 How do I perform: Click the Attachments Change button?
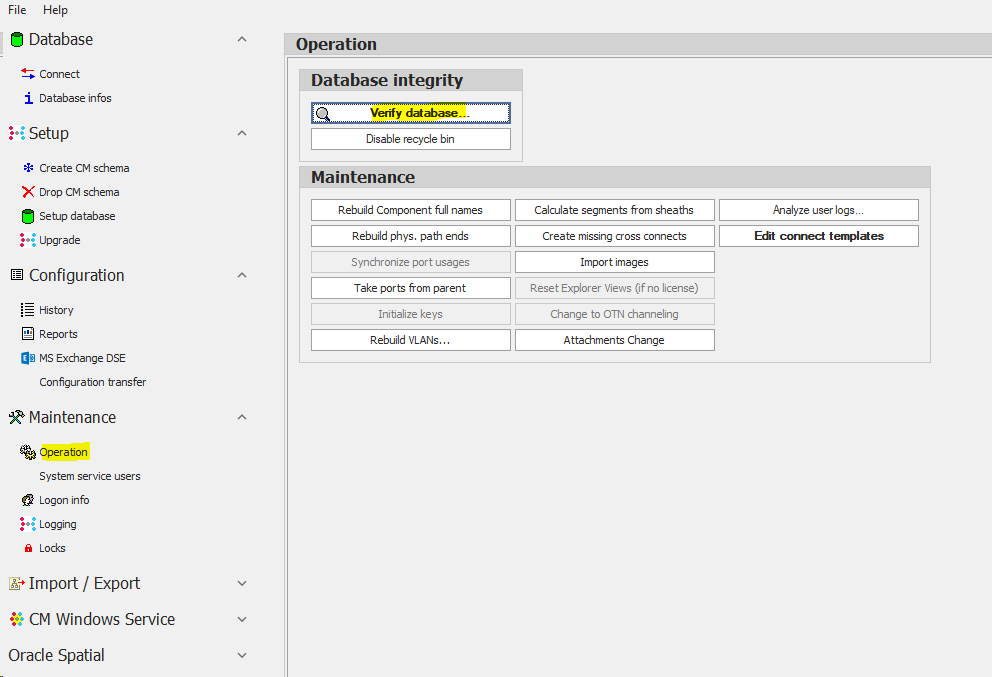[614, 340]
